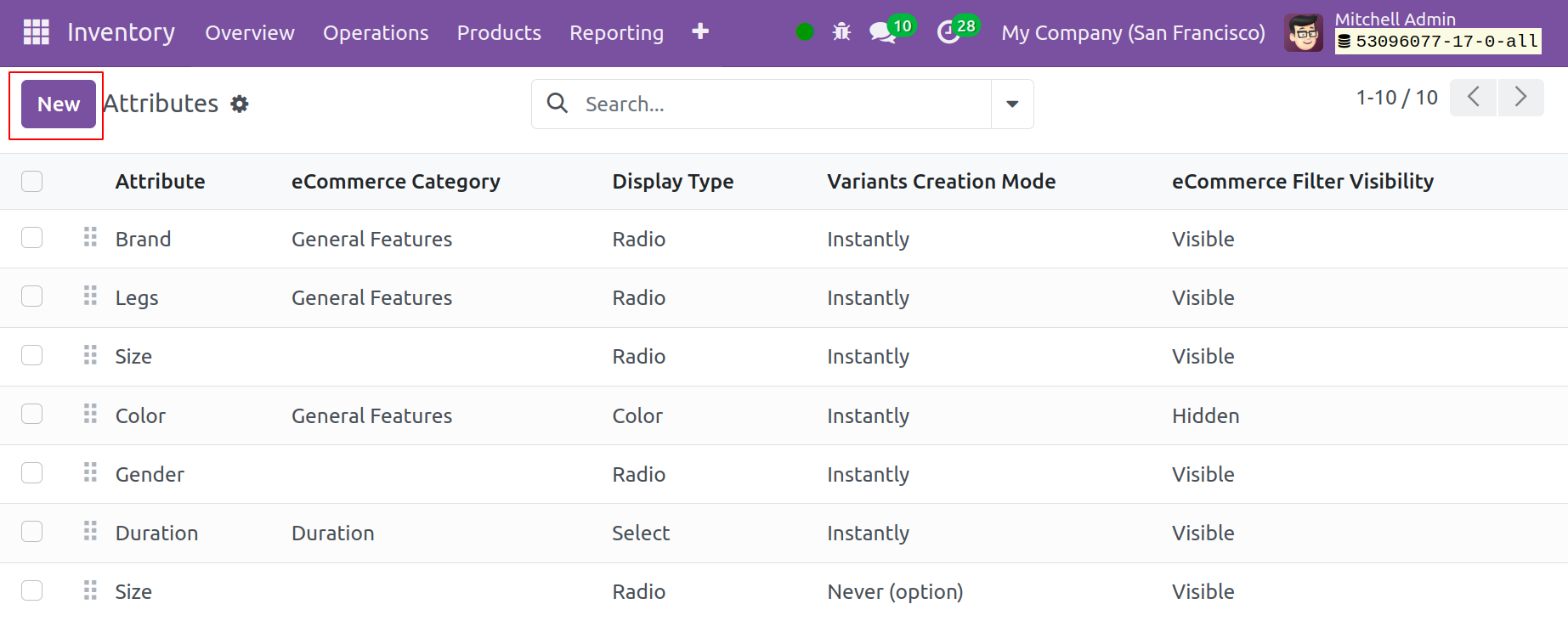
Task: Check the Legs row checkbox
Action: [32, 296]
